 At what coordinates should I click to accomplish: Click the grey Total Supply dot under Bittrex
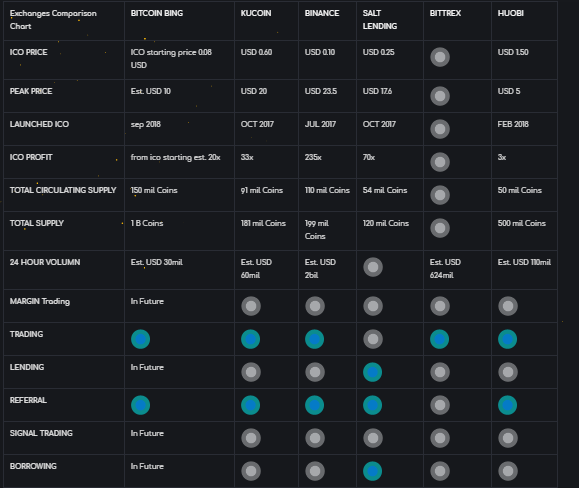pos(440,228)
